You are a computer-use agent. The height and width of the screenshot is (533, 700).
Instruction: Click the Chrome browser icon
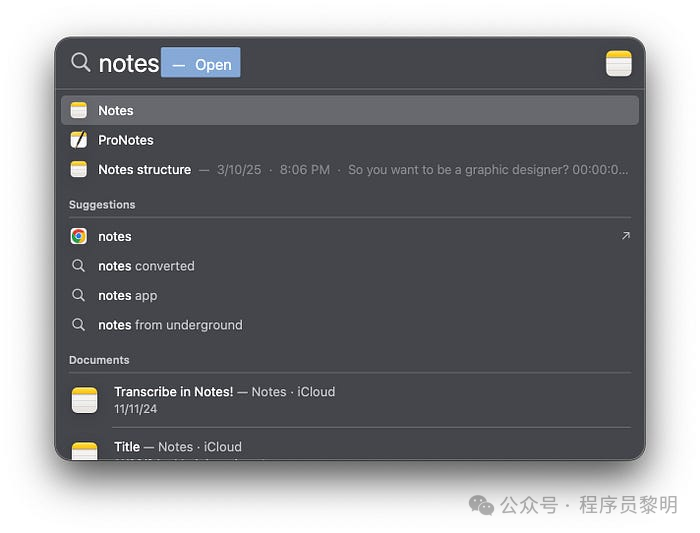(x=79, y=236)
